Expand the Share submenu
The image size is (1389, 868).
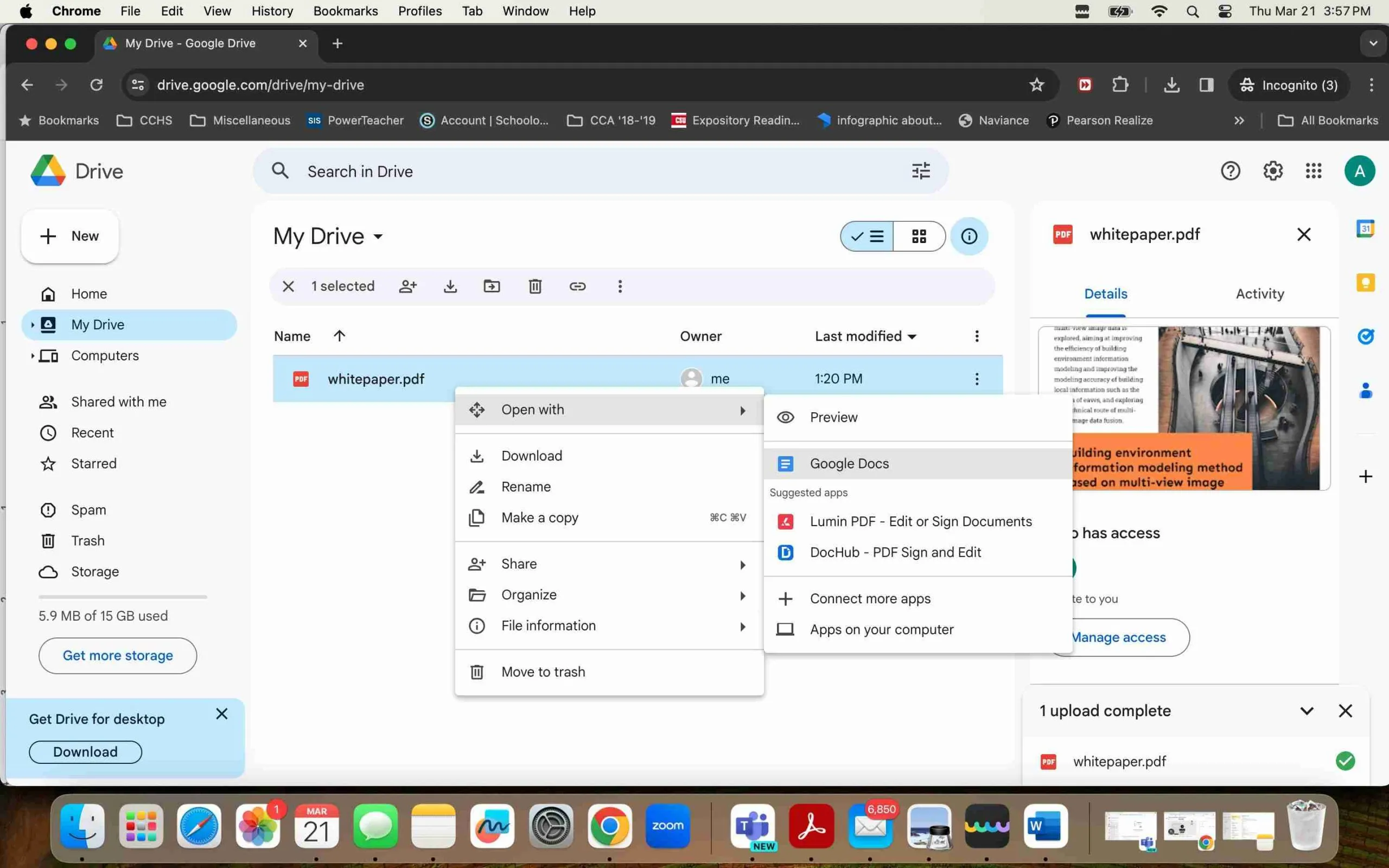pyautogui.click(x=609, y=564)
